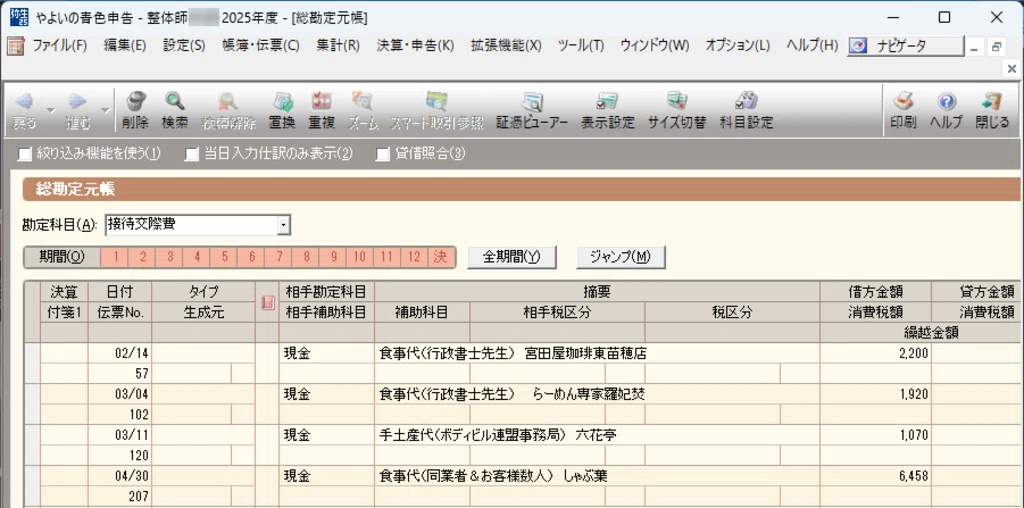This screenshot has width=1024, height=508.
Task: Select month 10 in period bar
Action: (x=360, y=257)
